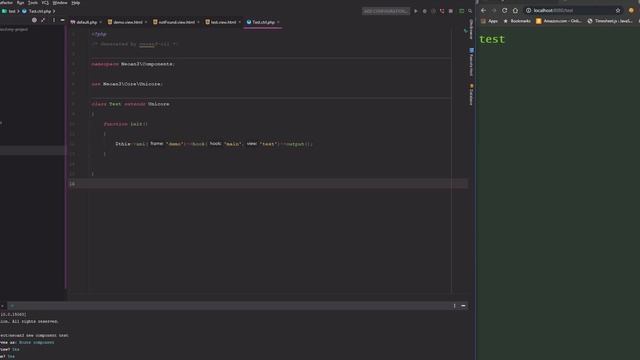
Task: Hide the terminal panel with minus icon
Action: (463, 306)
